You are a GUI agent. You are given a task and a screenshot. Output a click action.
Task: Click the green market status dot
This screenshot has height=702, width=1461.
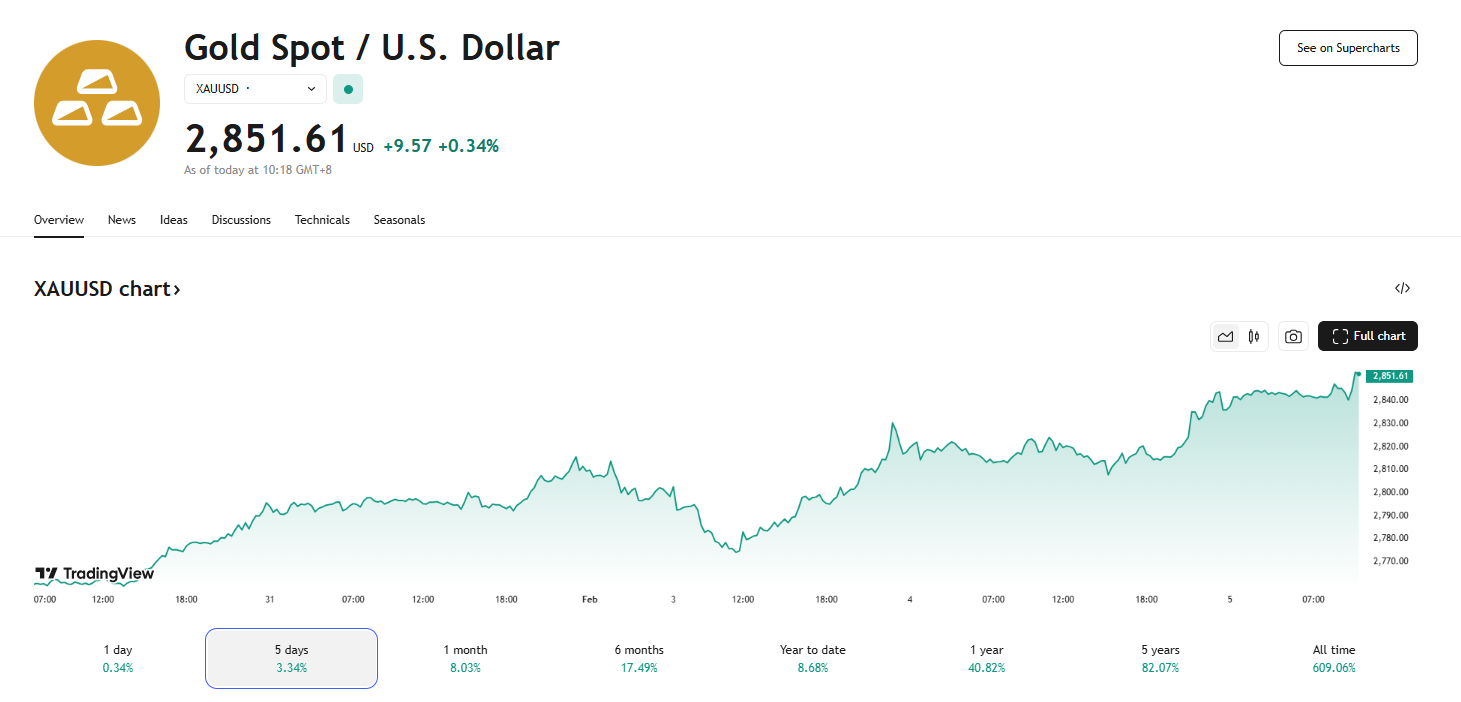coord(348,89)
